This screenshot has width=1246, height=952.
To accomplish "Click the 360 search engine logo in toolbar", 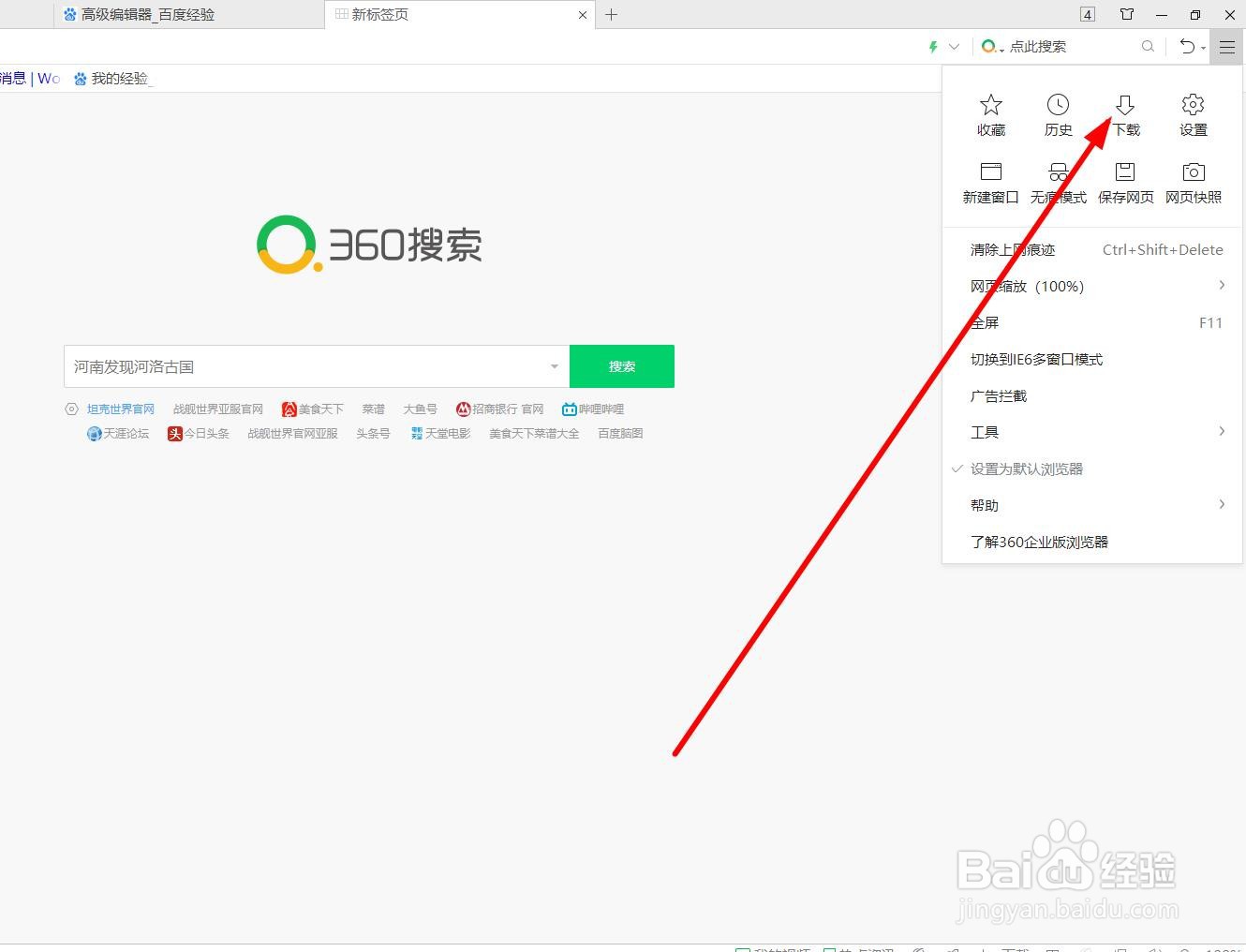I will (x=988, y=47).
